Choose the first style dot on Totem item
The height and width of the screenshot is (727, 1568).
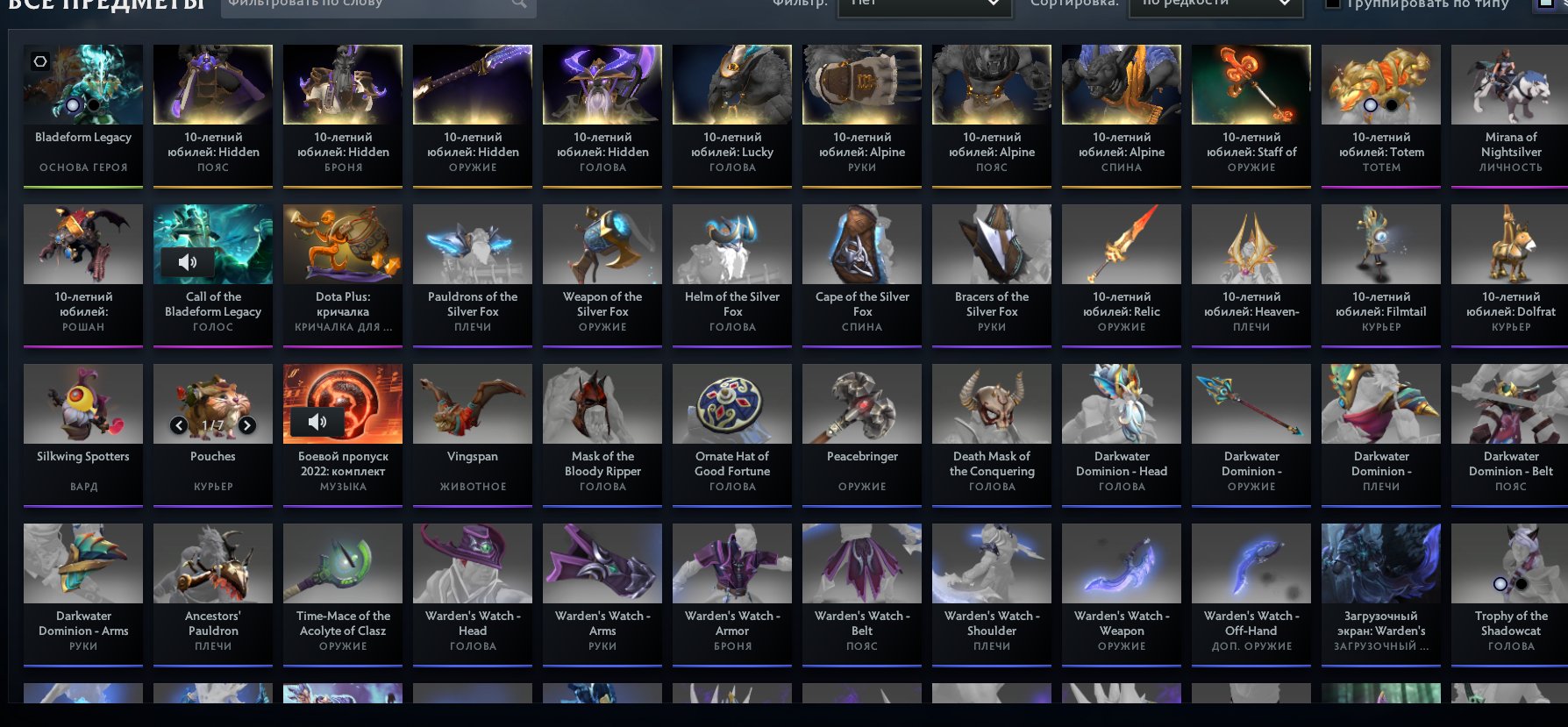1371,105
